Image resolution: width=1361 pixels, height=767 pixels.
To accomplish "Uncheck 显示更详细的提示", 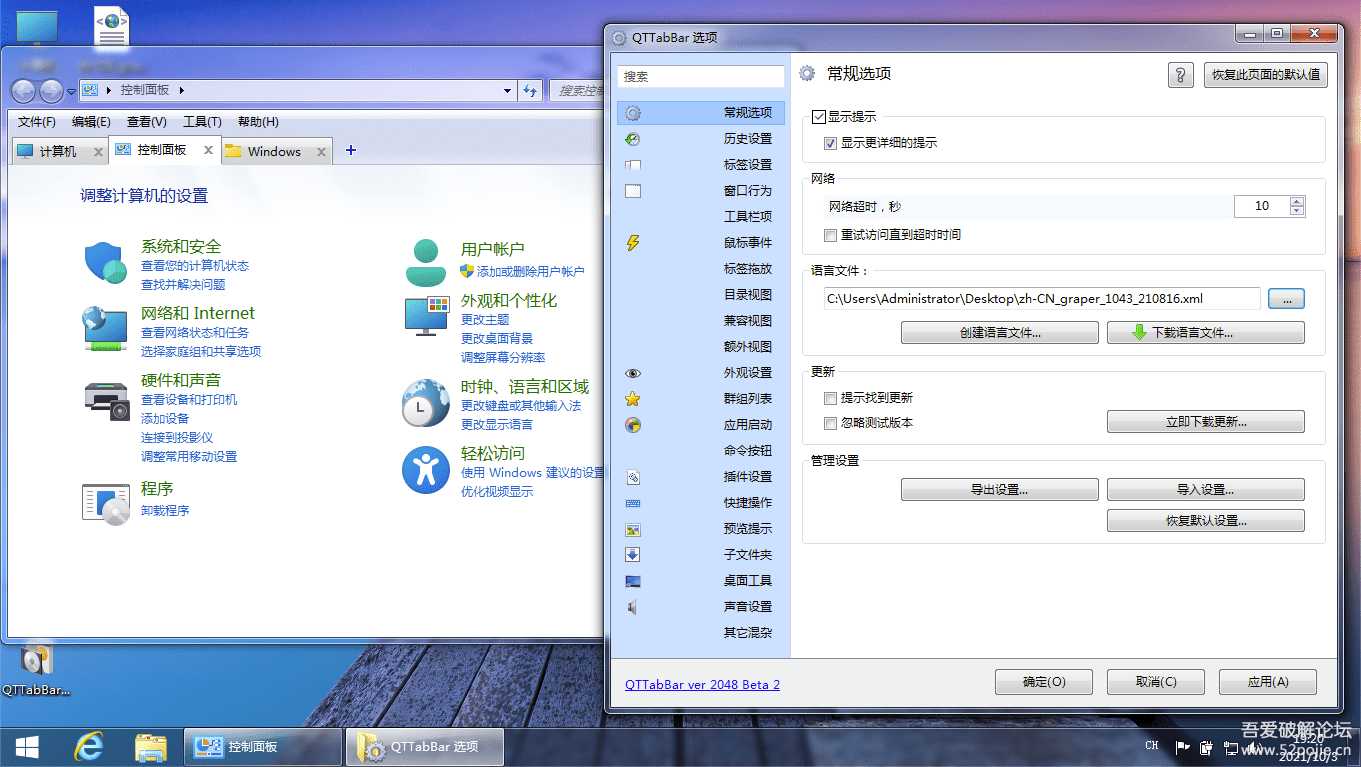I will click(x=830, y=143).
